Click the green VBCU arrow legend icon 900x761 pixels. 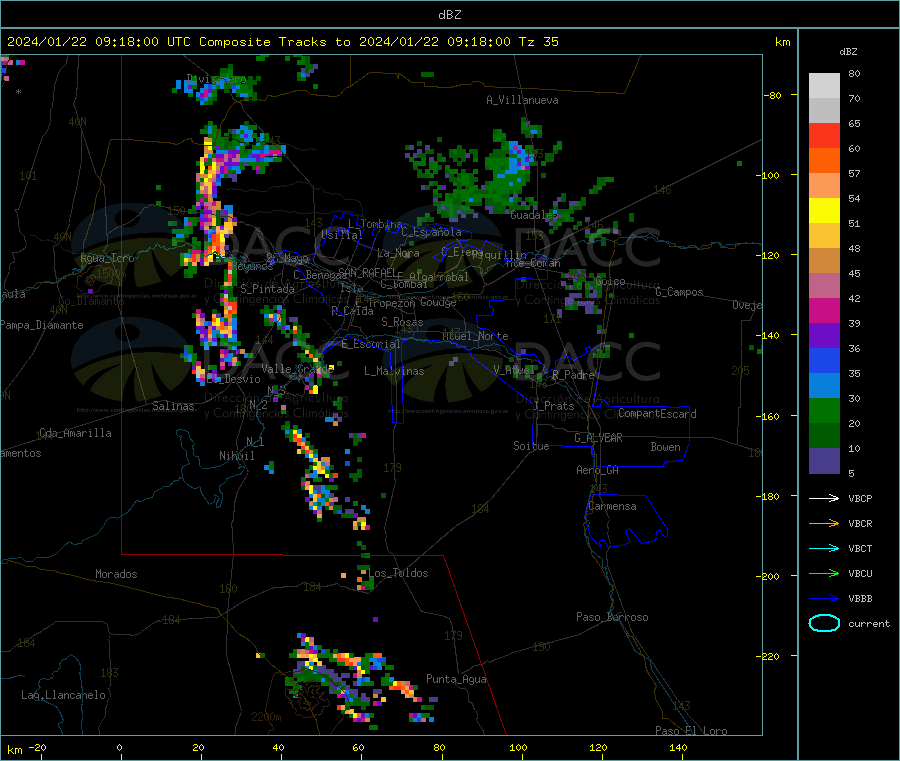(x=824, y=573)
